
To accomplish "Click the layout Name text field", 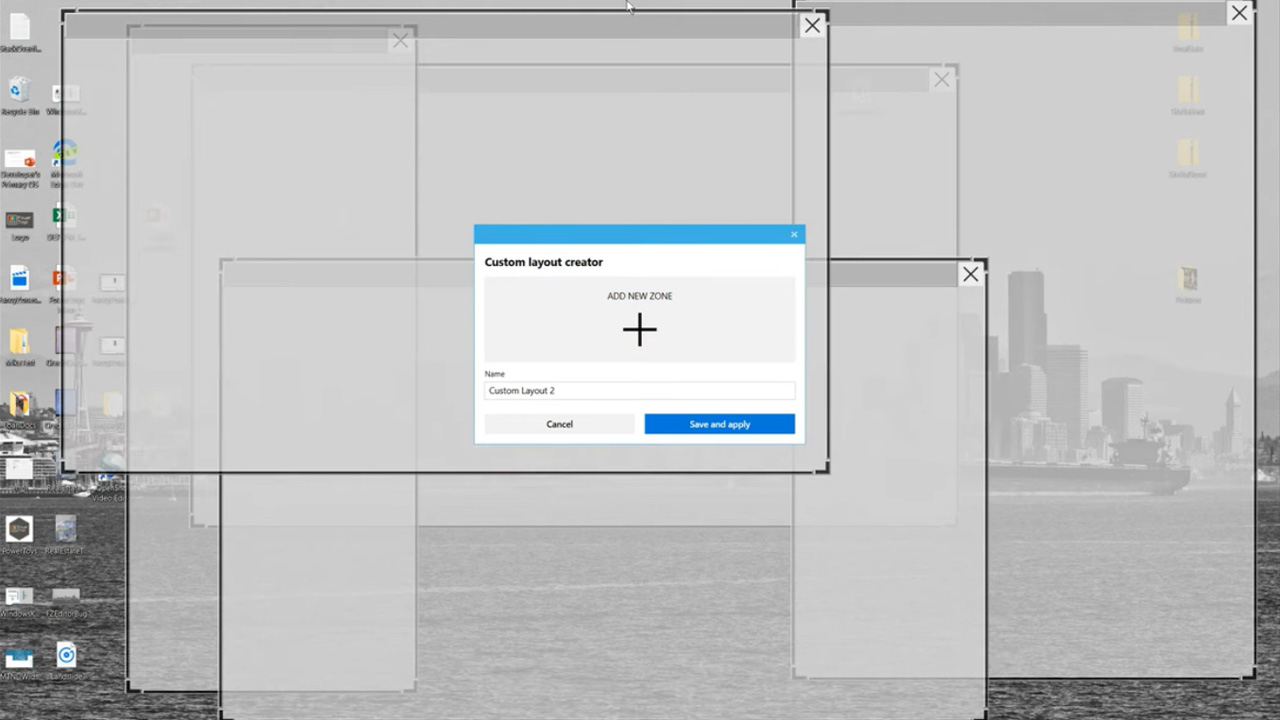I will [639, 391].
